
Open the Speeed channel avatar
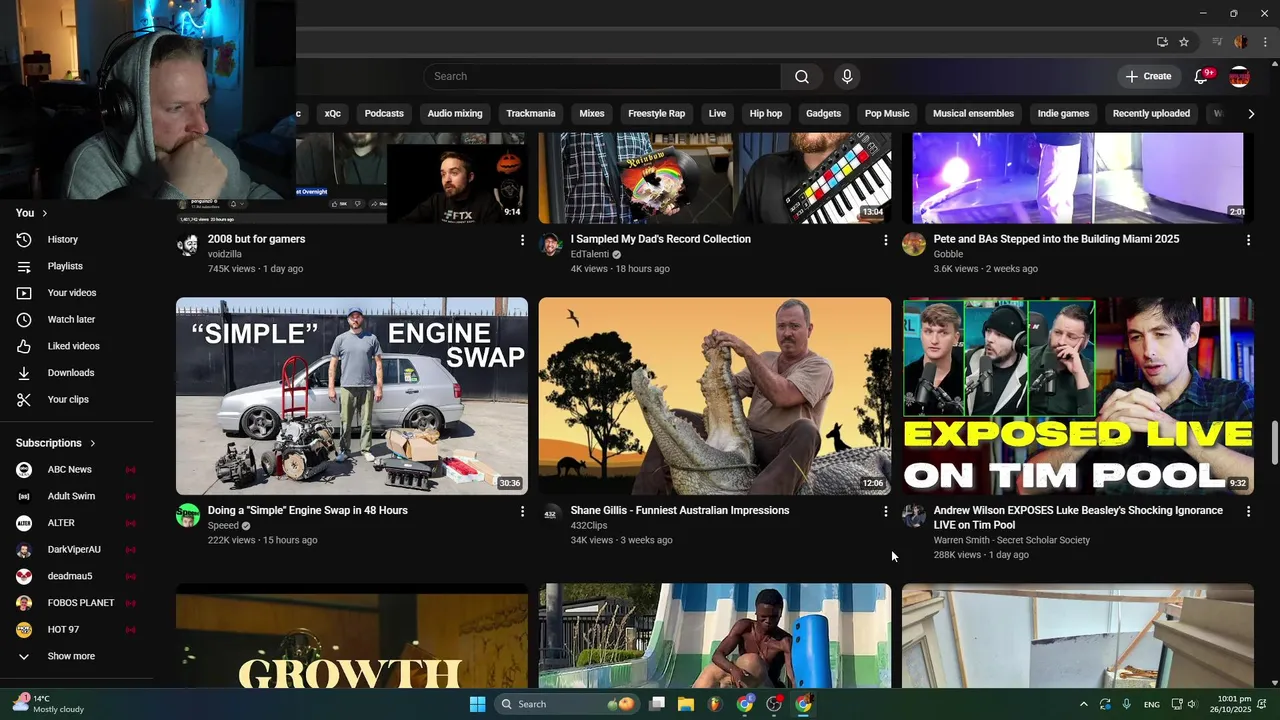pyautogui.click(x=188, y=516)
